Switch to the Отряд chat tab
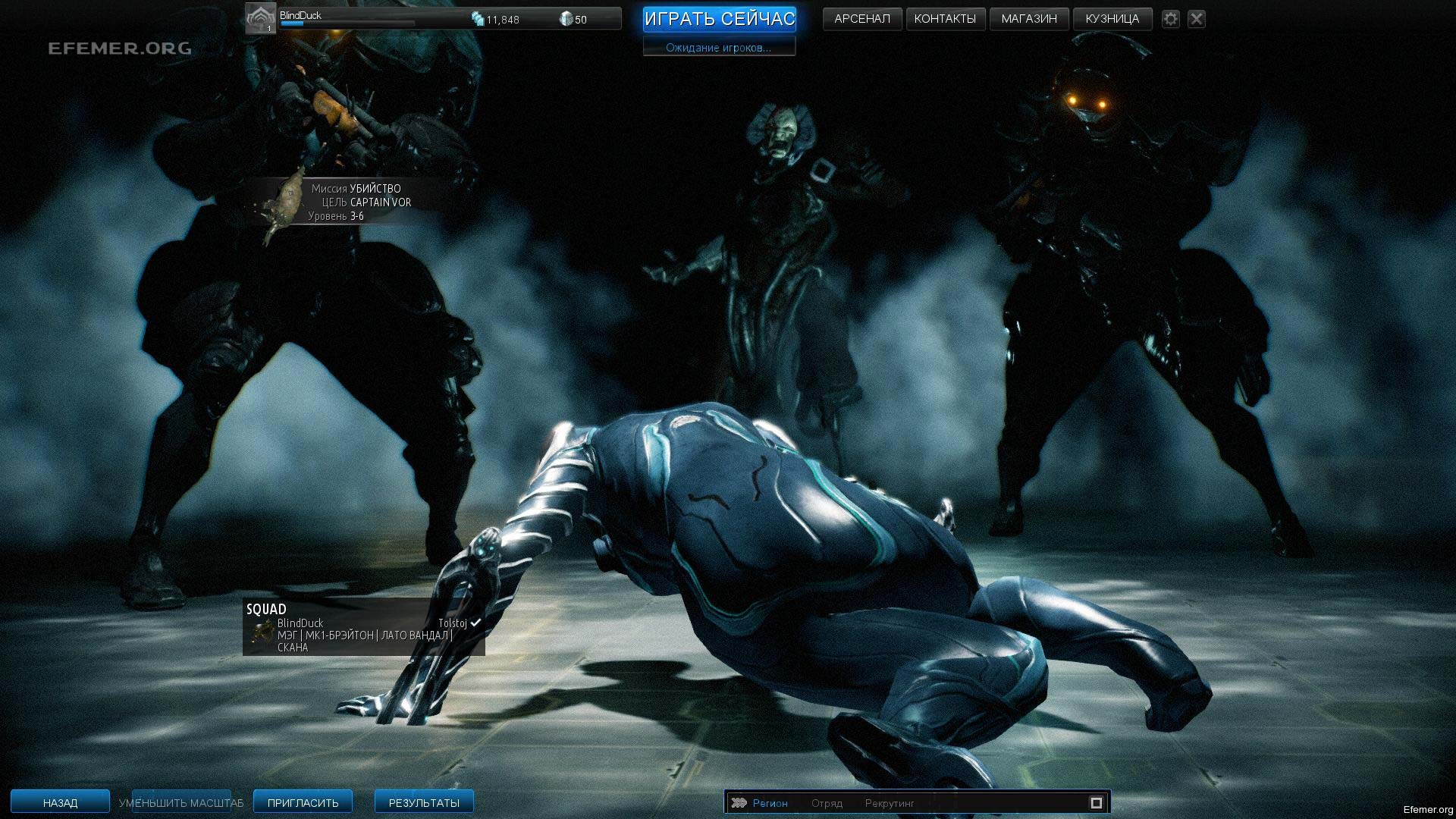This screenshot has height=819, width=1456. pyautogui.click(x=827, y=803)
